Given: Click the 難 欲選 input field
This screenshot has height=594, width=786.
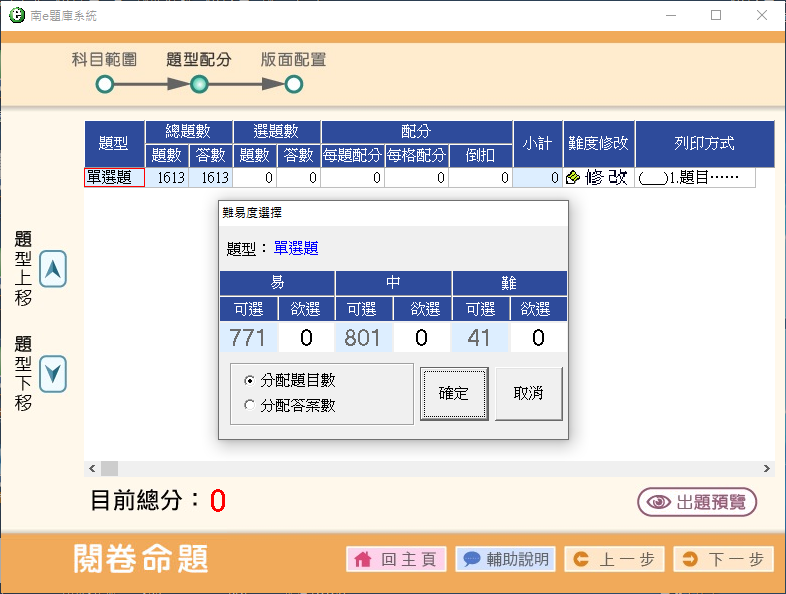Looking at the screenshot, I should coord(538,338).
